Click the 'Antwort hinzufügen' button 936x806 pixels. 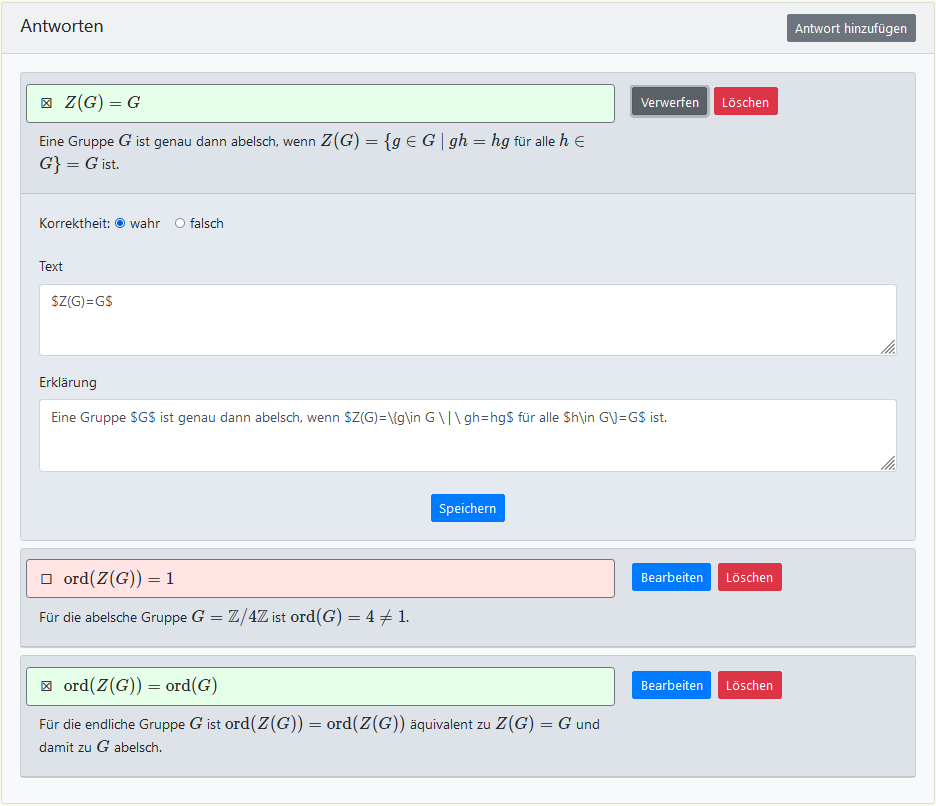tap(851, 28)
